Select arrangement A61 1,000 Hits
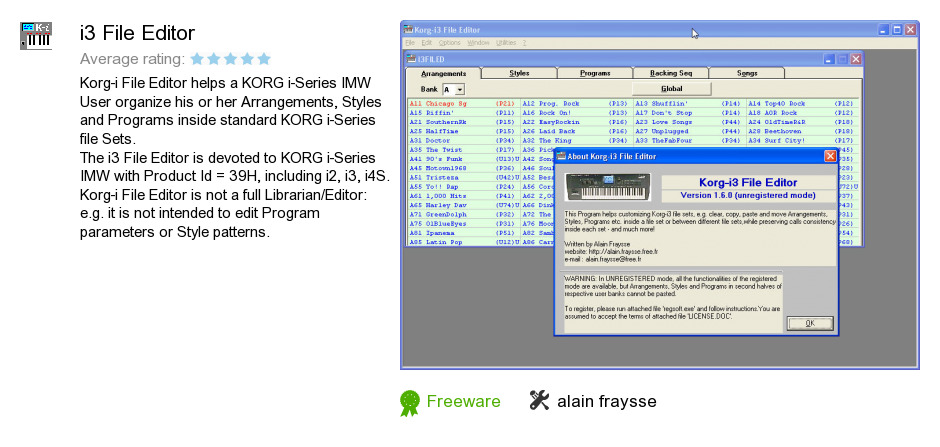The width and height of the screenshot is (940, 447). 463,197
